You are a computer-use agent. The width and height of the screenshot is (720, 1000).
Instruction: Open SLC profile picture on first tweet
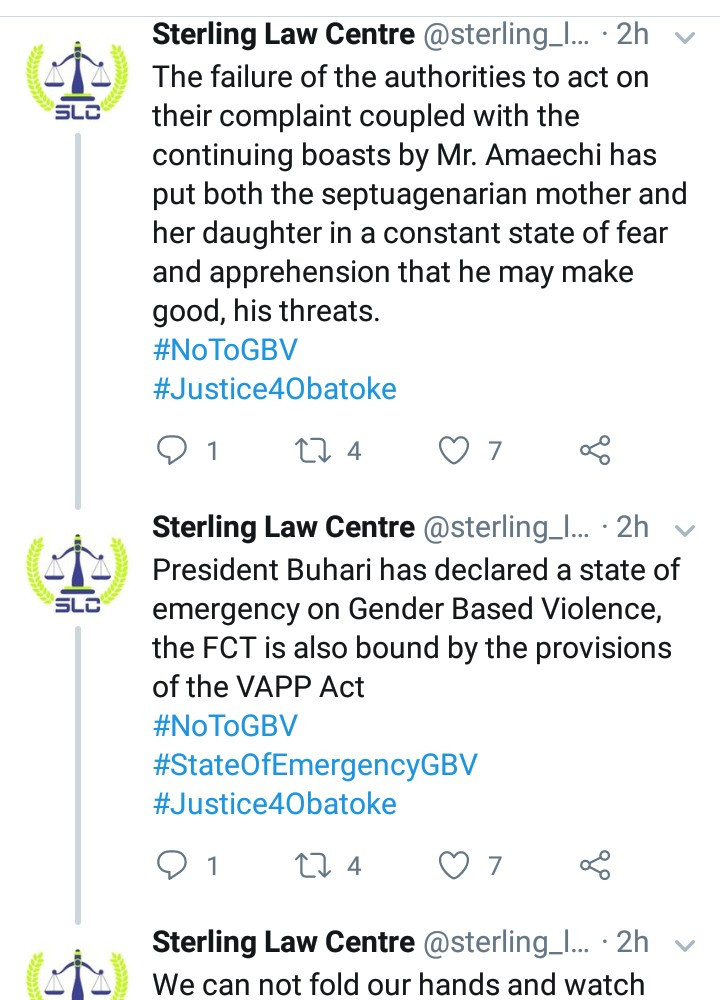click(77, 80)
